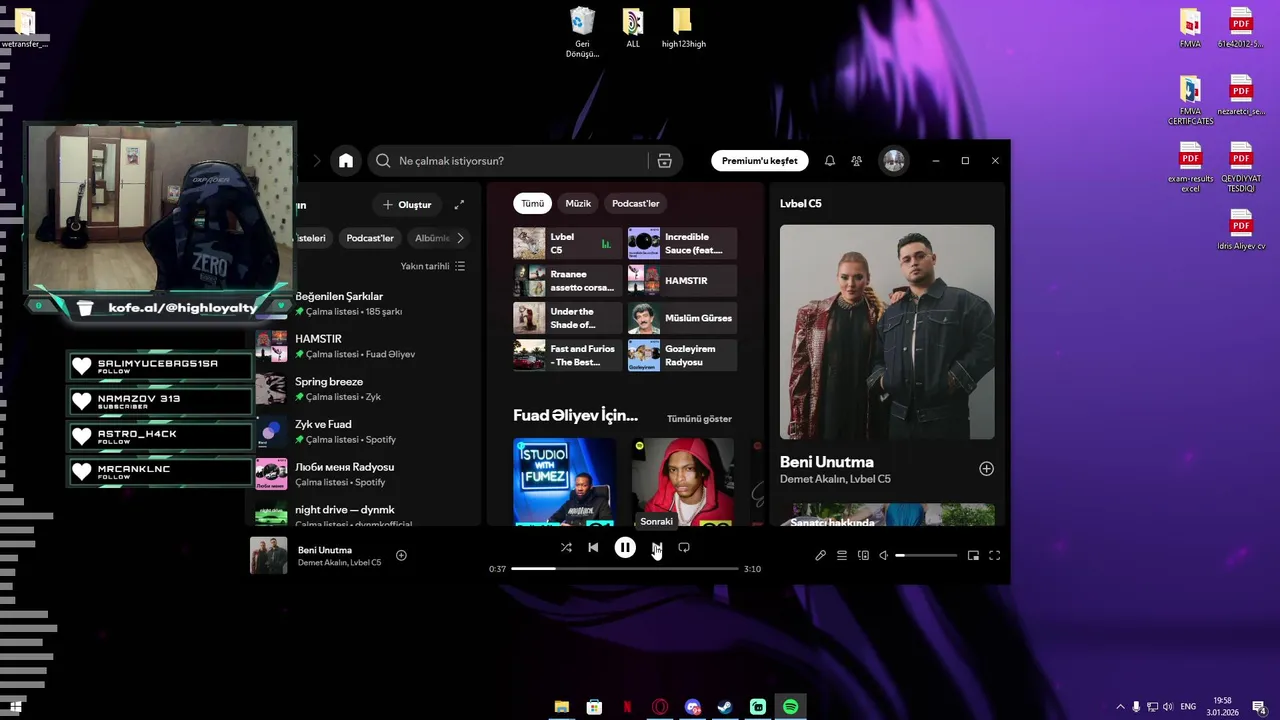The width and height of the screenshot is (1280, 720).
Task: Open Microsoft Store from taskbar
Action: pos(594,707)
